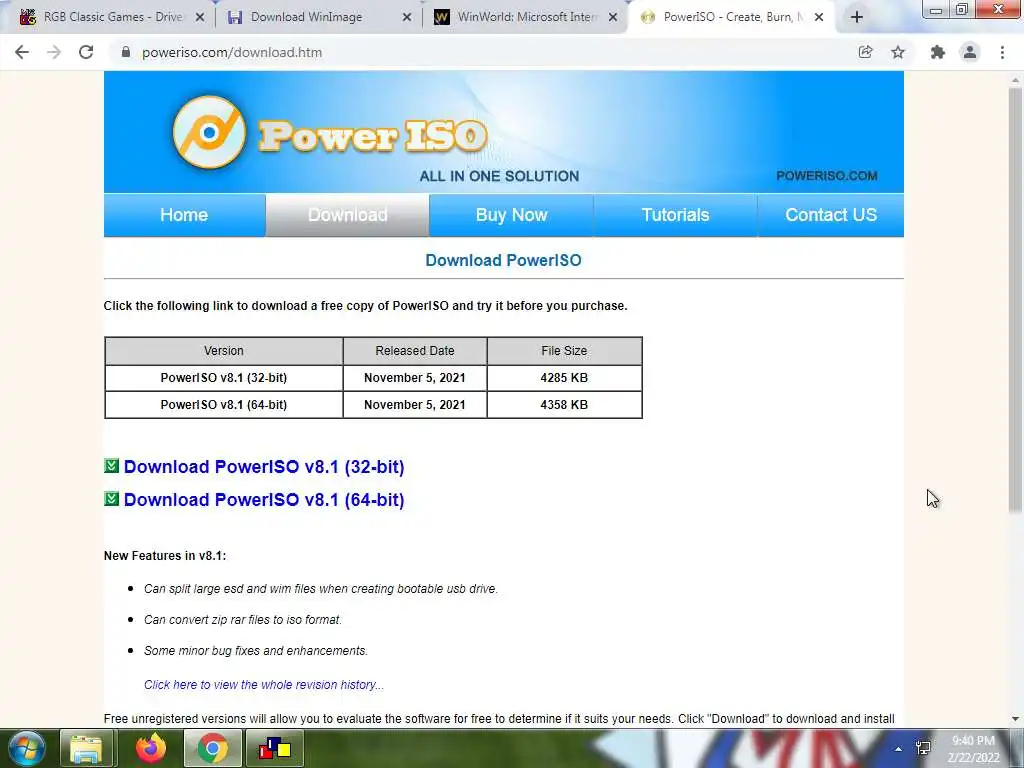
Task: Click the scrollbar down arrow
Action: click(x=1015, y=719)
